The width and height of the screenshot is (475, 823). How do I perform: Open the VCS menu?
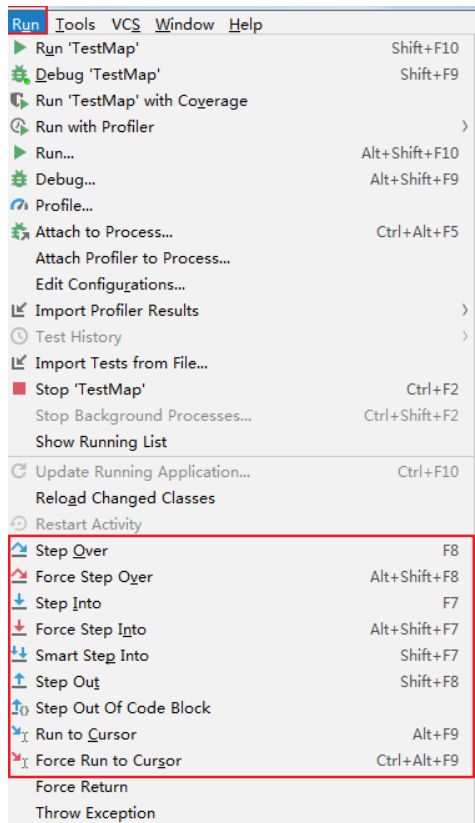click(126, 24)
